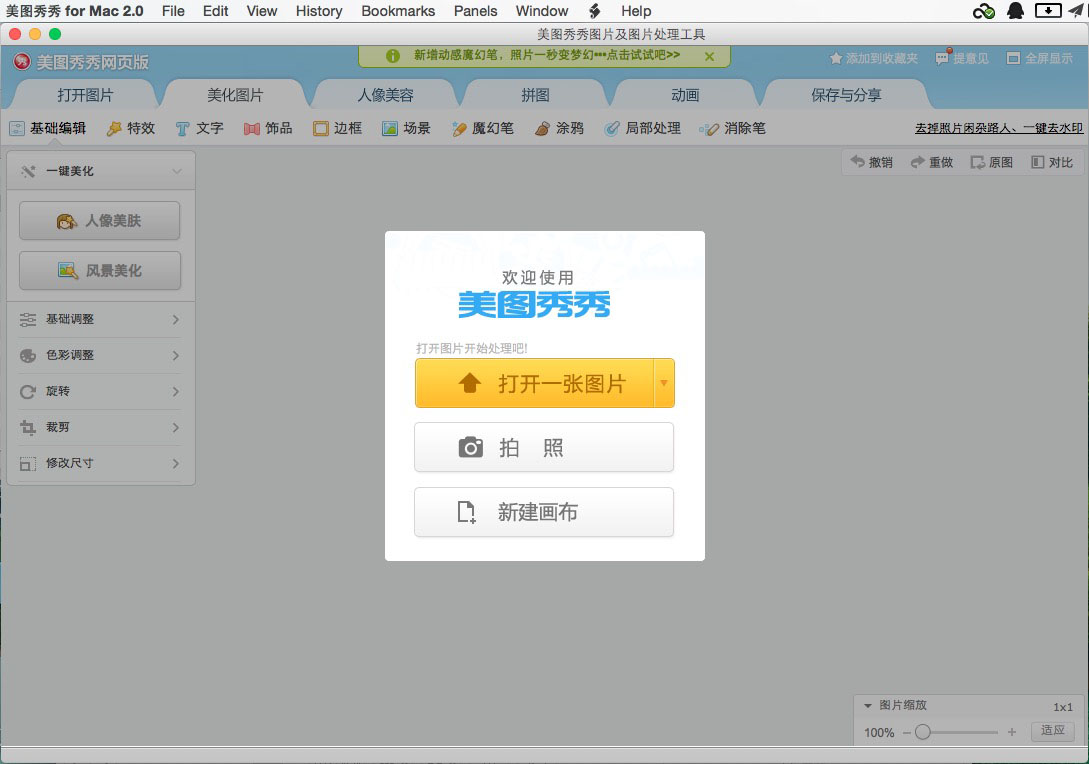Viewport: 1089px width, 764px height.
Task: Click the 拍照 camera button
Action: (544, 447)
